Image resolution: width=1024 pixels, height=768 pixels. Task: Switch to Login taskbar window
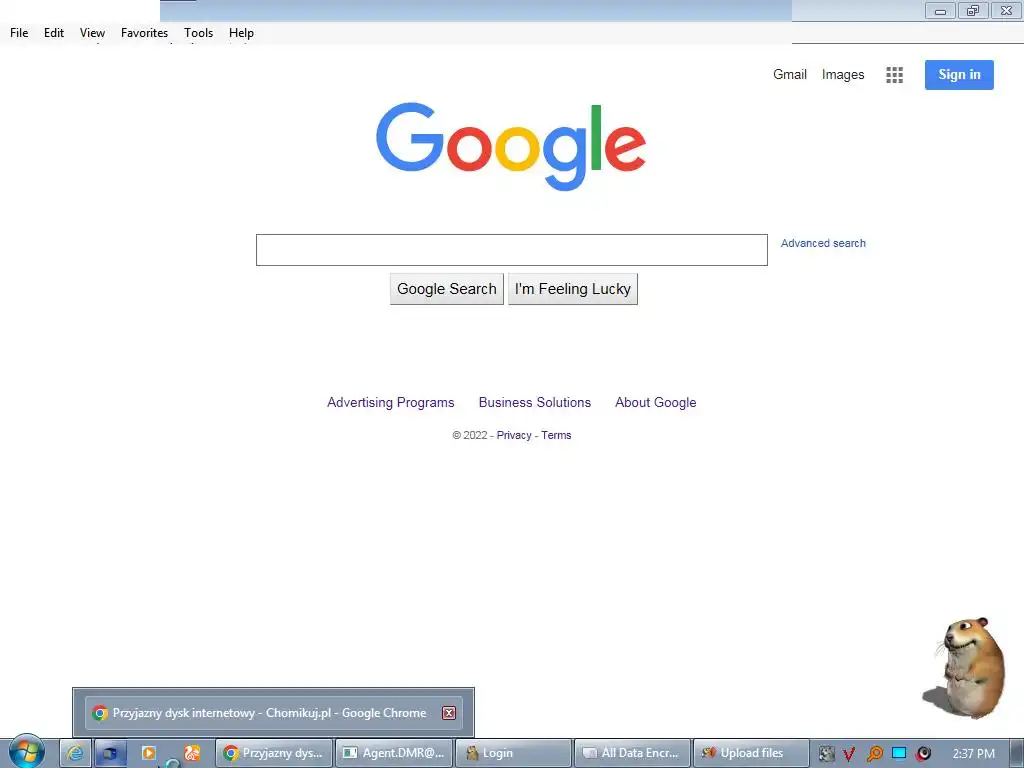click(x=513, y=753)
